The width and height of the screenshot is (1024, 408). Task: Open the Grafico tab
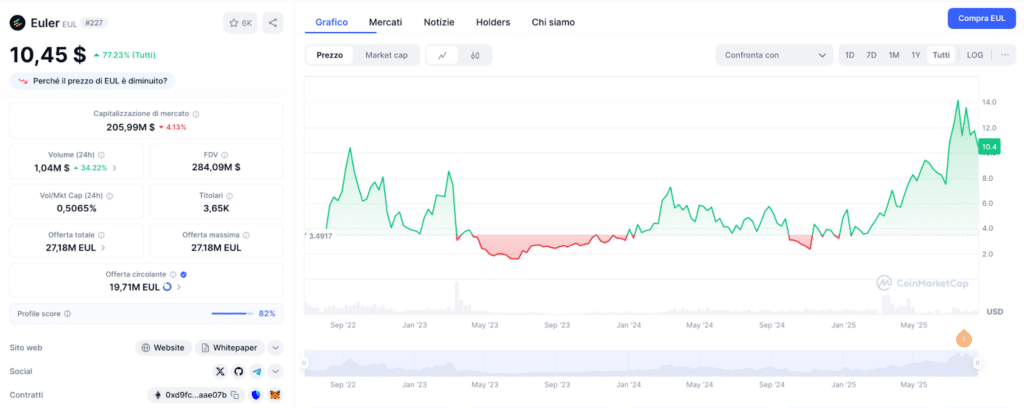coord(332,22)
